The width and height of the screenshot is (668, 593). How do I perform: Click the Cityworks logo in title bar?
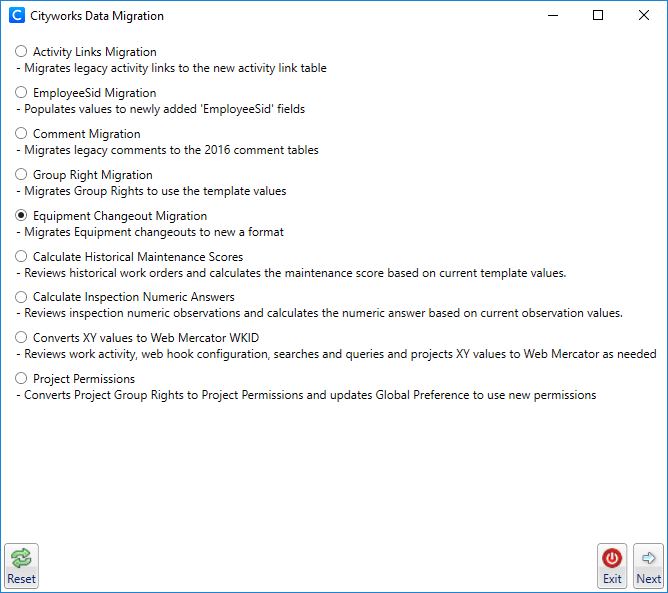point(17,16)
